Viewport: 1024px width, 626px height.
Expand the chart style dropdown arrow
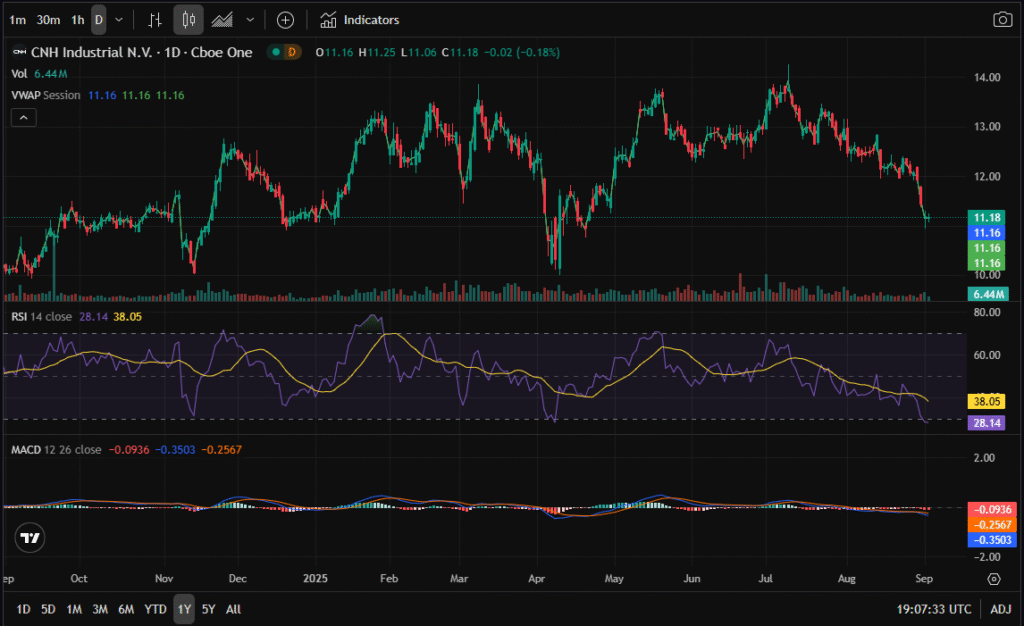pos(250,20)
